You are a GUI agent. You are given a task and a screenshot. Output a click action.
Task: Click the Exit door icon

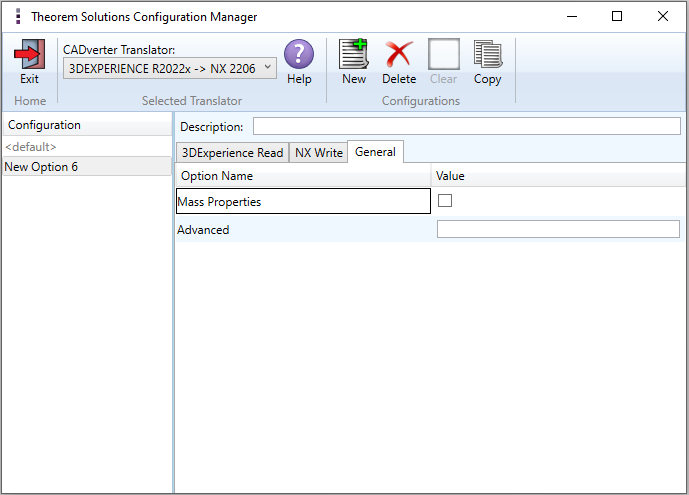click(29, 54)
